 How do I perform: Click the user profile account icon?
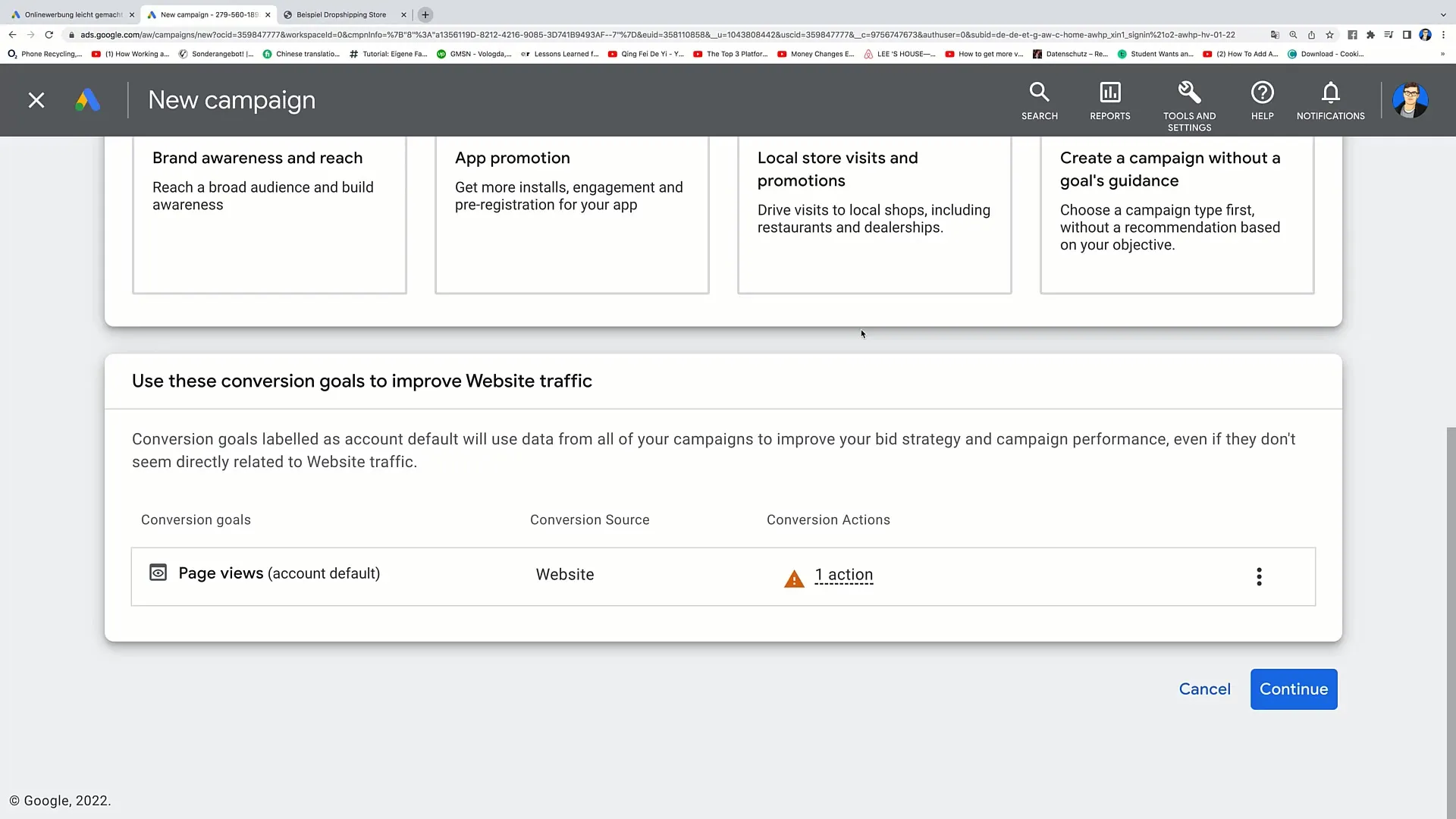[x=1410, y=99]
